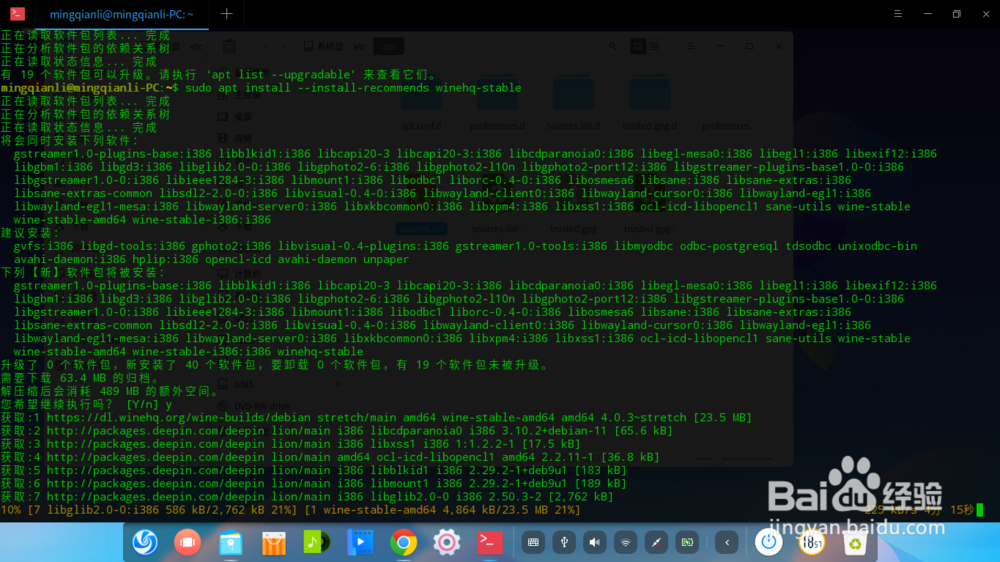Click the 'sudo apt install --install-recommends winehq-stable' command
1000x562 pixels.
353,88
